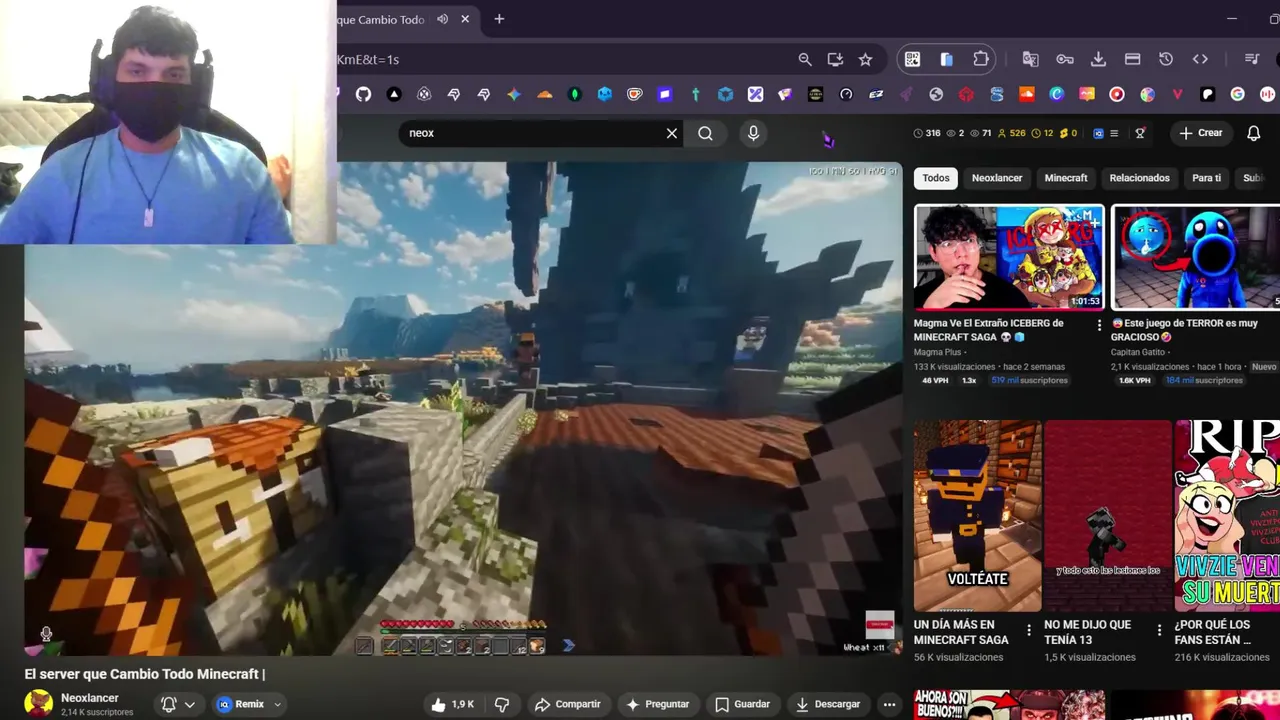1280x720 pixels.
Task: Open a new browser tab with plus
Action: point(499,19)
